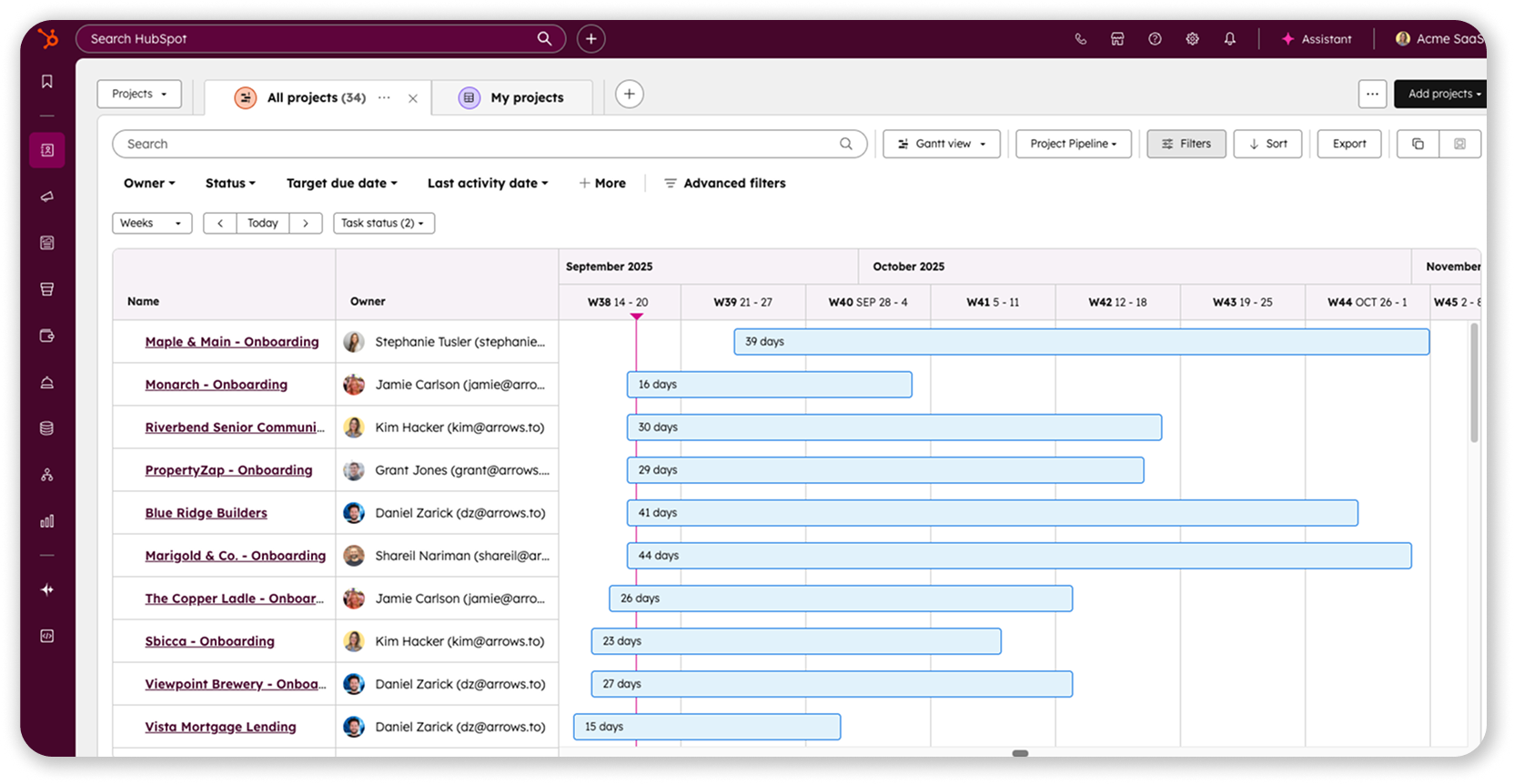Open the Help question mark icon
This screenshot has width=1514, height=784.
pyautogui.click(x=1155, y=39)
